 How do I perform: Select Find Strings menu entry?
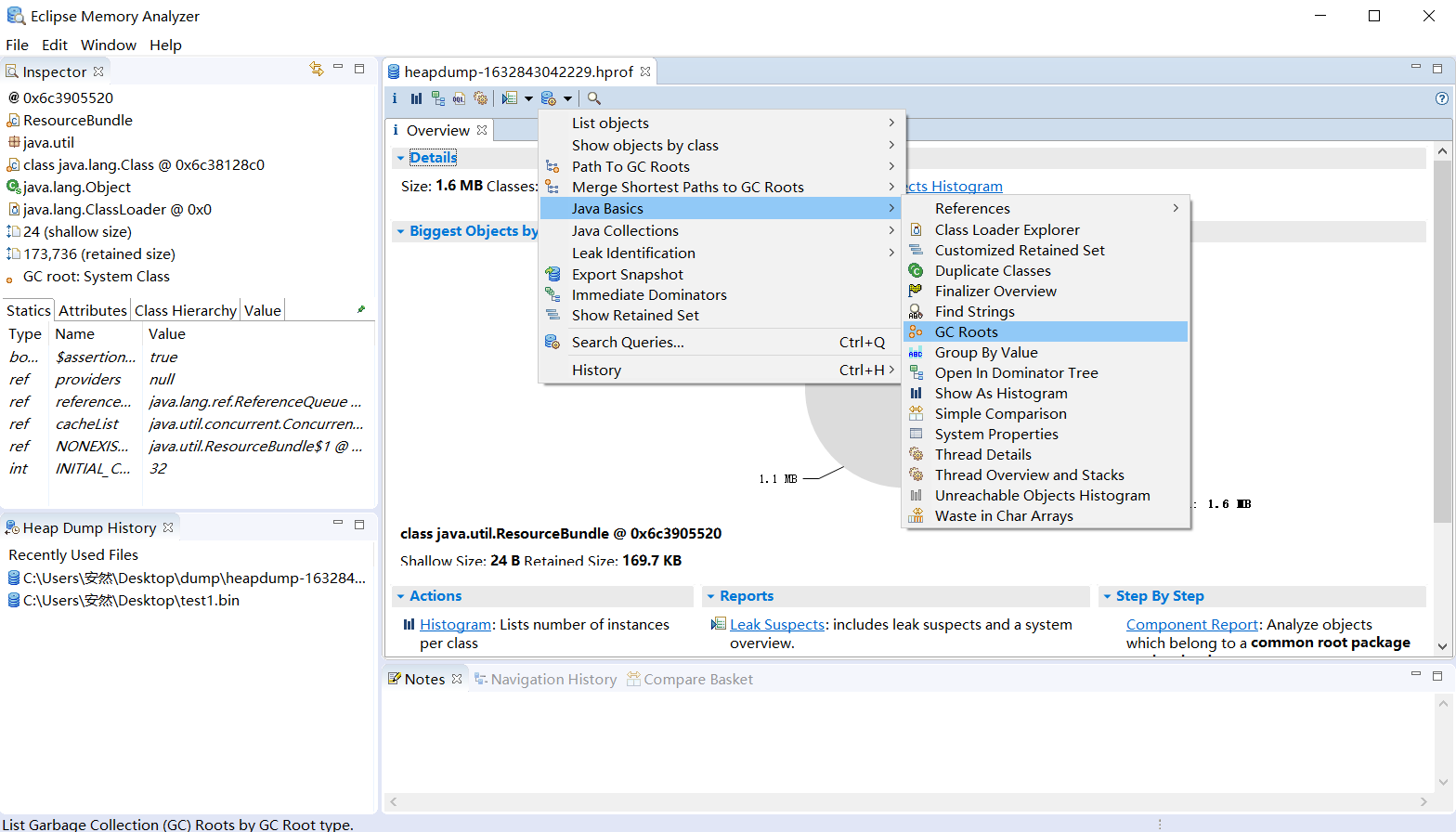[1046, 311]
